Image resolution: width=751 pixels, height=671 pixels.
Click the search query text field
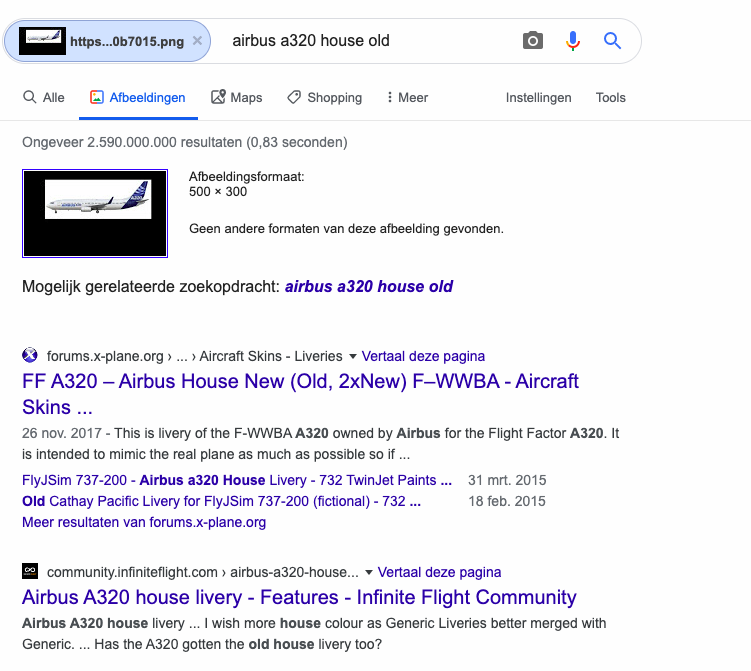click(x=369, y=41)
